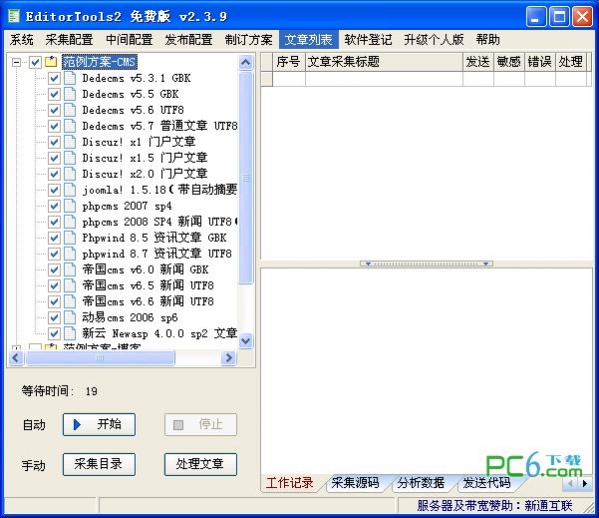
Task: Click document icon beside phpcms 2008 SP4 新闻
Action: tap(70, 222)
